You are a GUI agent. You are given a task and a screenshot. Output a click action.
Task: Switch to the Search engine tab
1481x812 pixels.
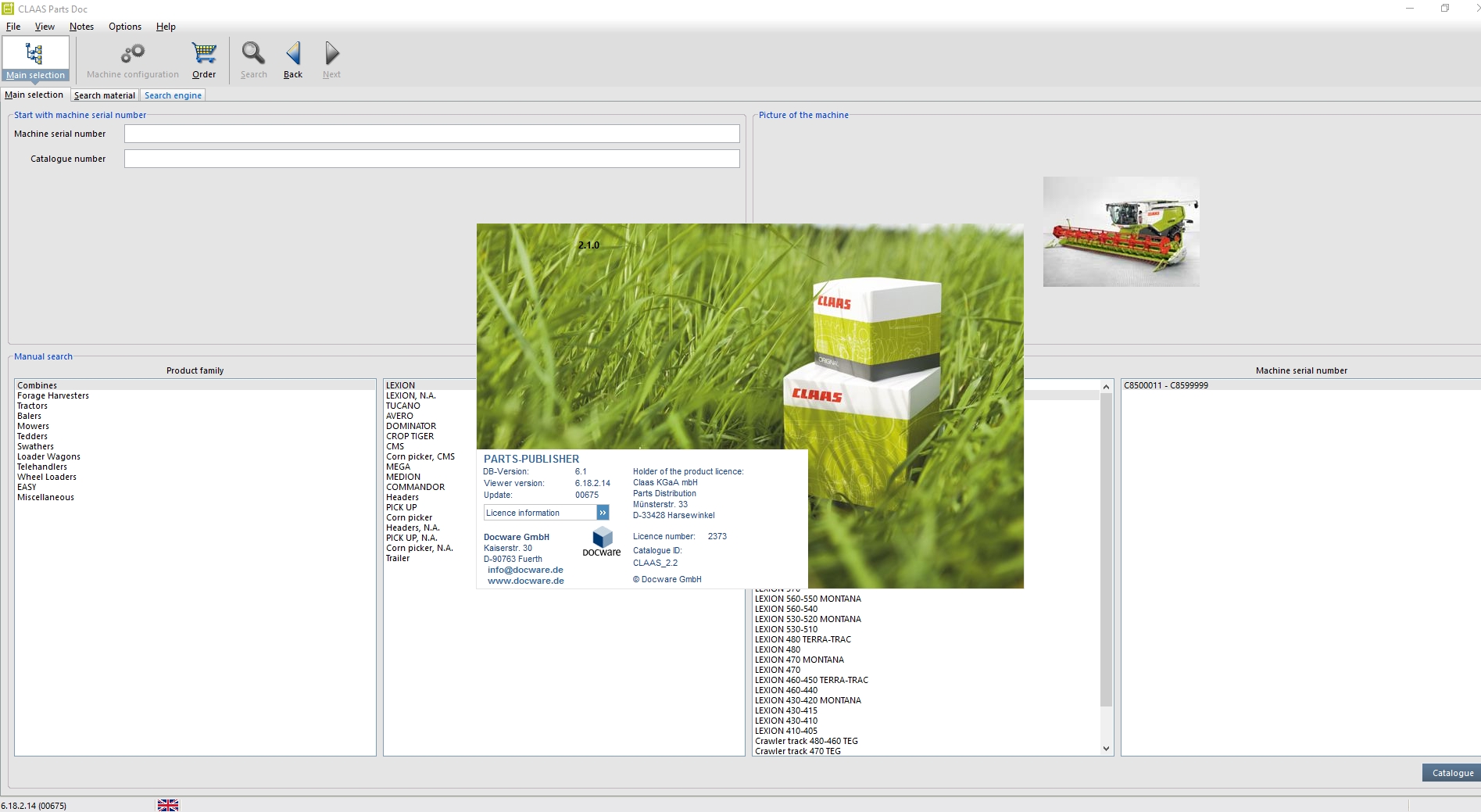(173, 95)
